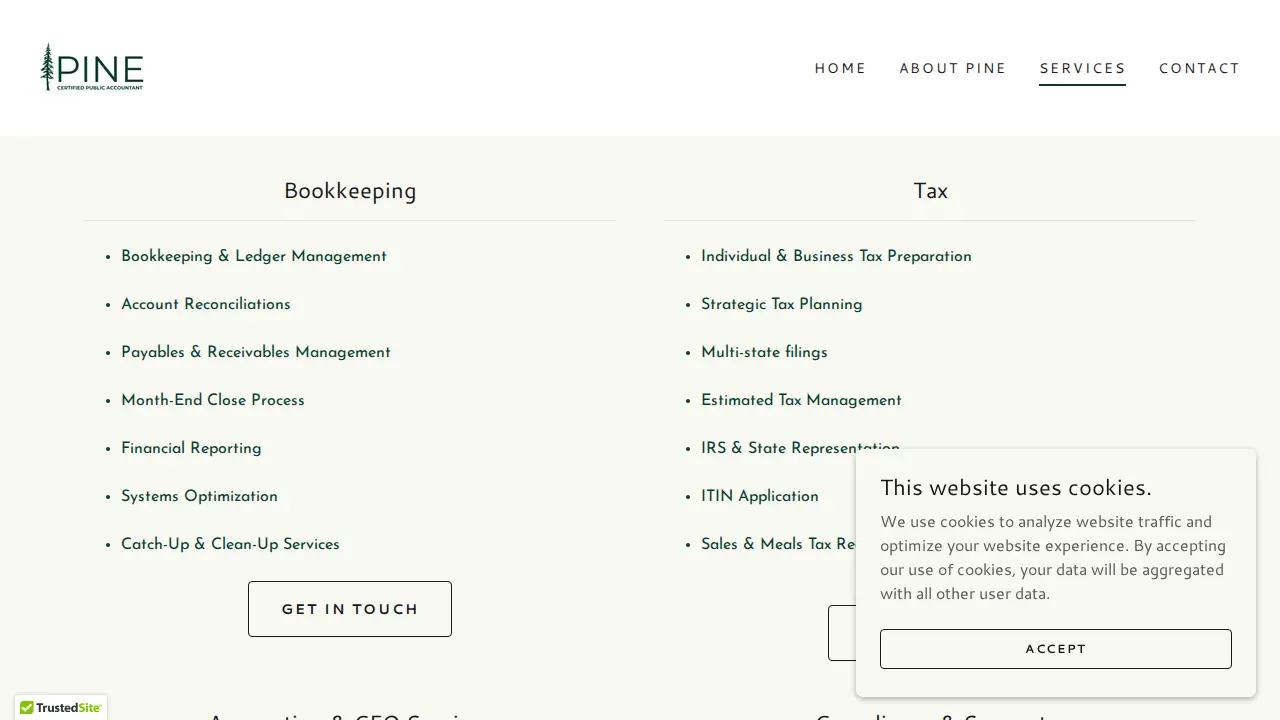This screenshot has height=720, width=1280.
Task: Click the Bookkeeping section heading
Action: coord(350,190)
